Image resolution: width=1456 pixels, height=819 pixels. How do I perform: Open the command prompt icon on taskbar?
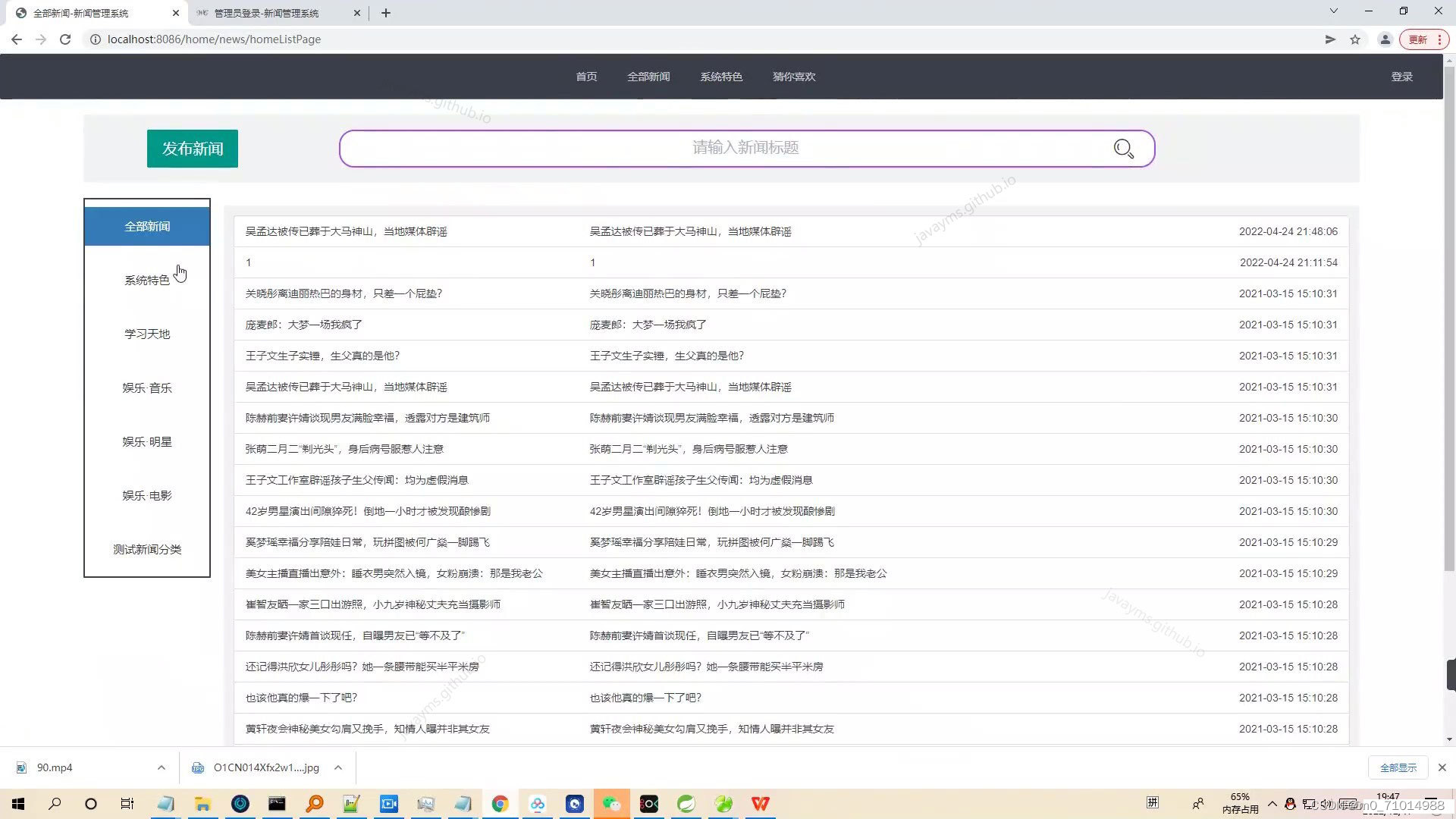(x=277, y=804)
